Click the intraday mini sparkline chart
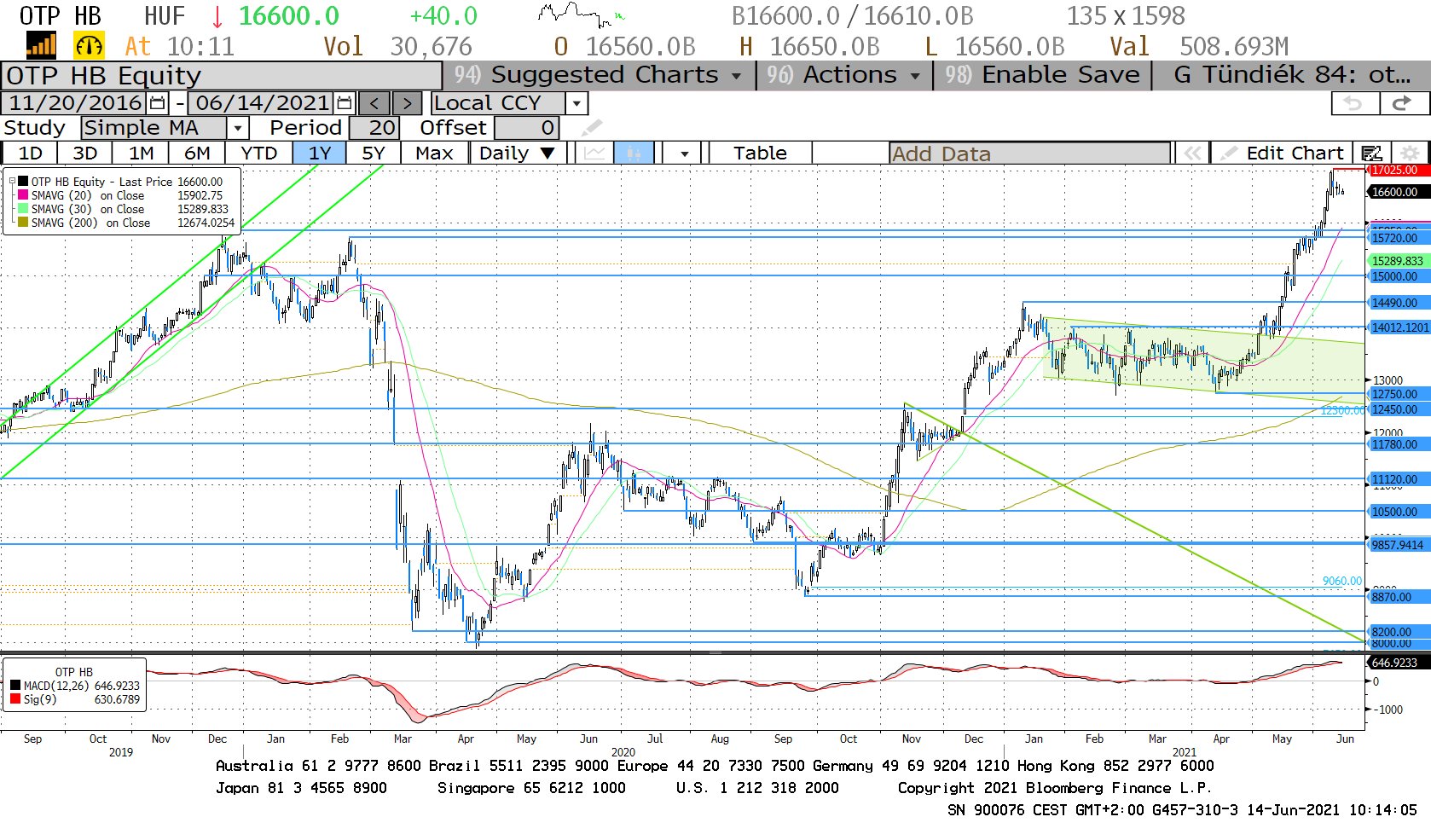 581,14
